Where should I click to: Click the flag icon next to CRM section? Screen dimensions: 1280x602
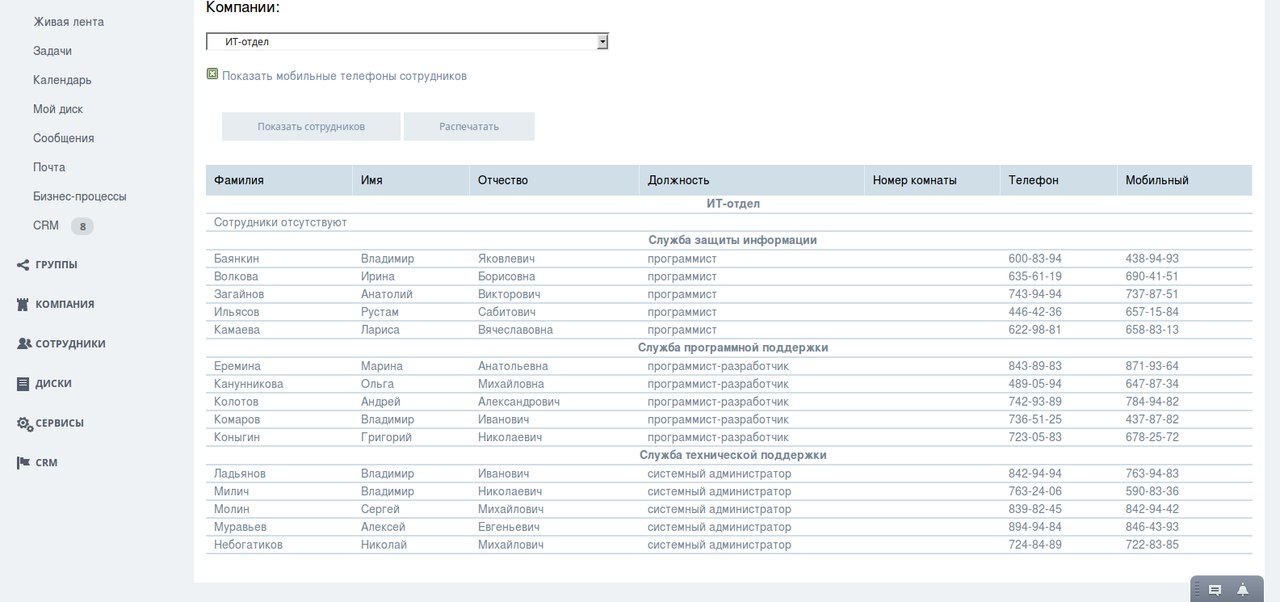point(23,463)
